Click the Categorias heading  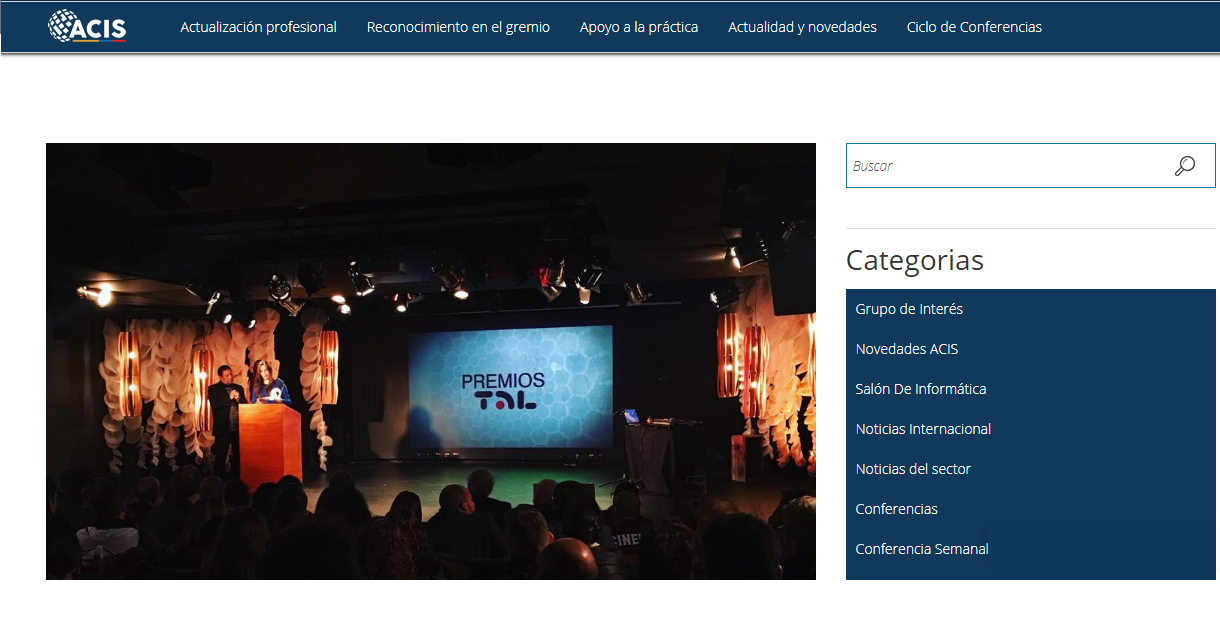[x=915, y=260]
